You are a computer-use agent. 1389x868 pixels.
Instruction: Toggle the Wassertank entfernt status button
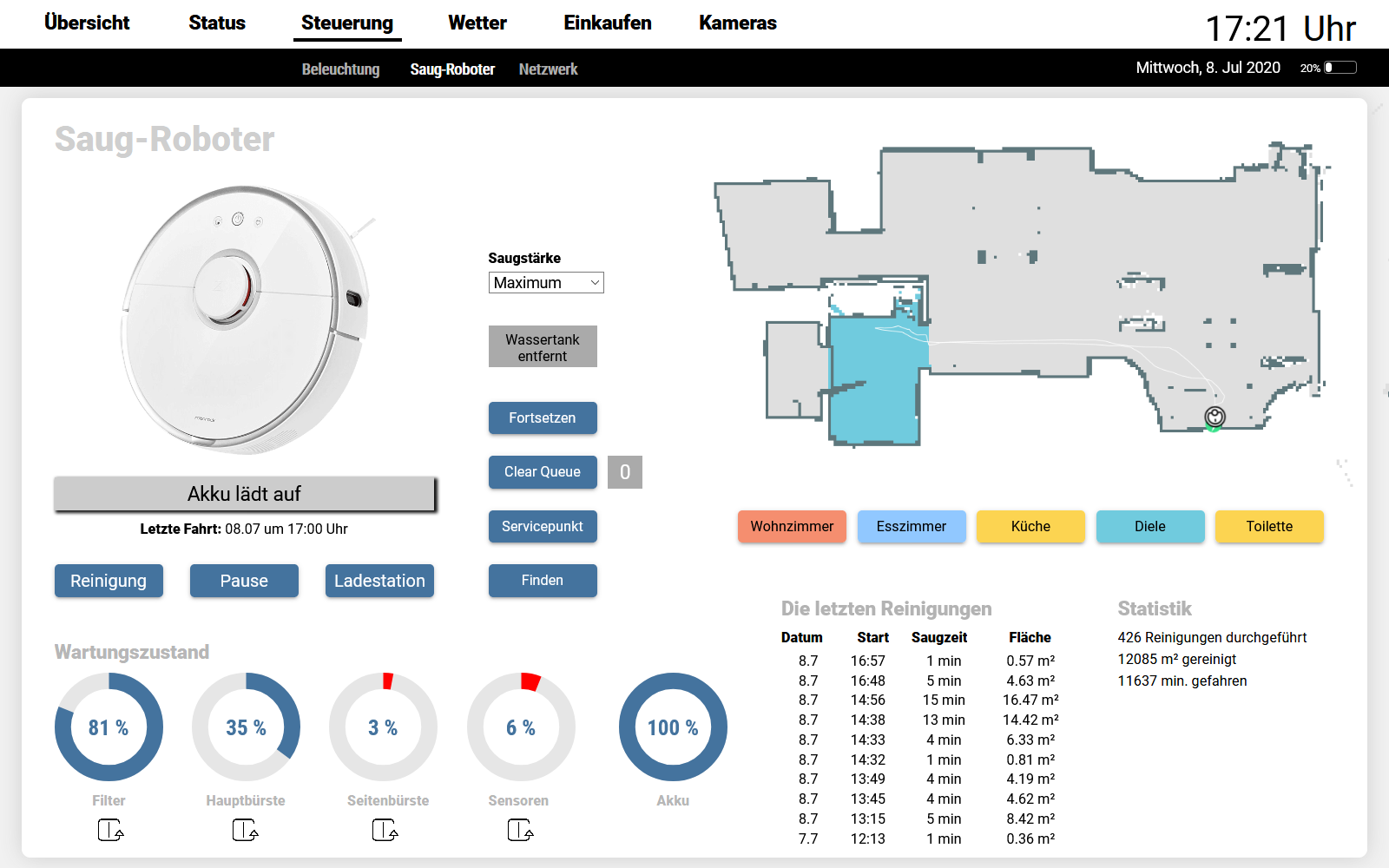point(543,347)
